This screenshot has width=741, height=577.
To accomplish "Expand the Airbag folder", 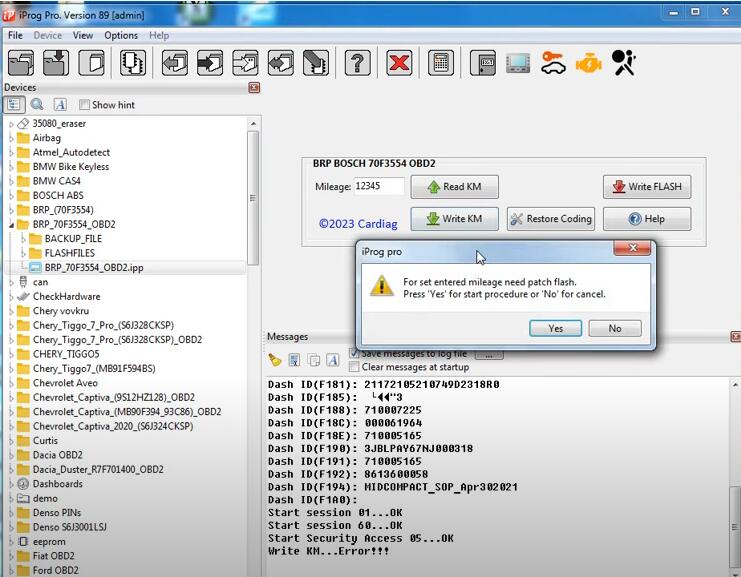I will 11,138.
